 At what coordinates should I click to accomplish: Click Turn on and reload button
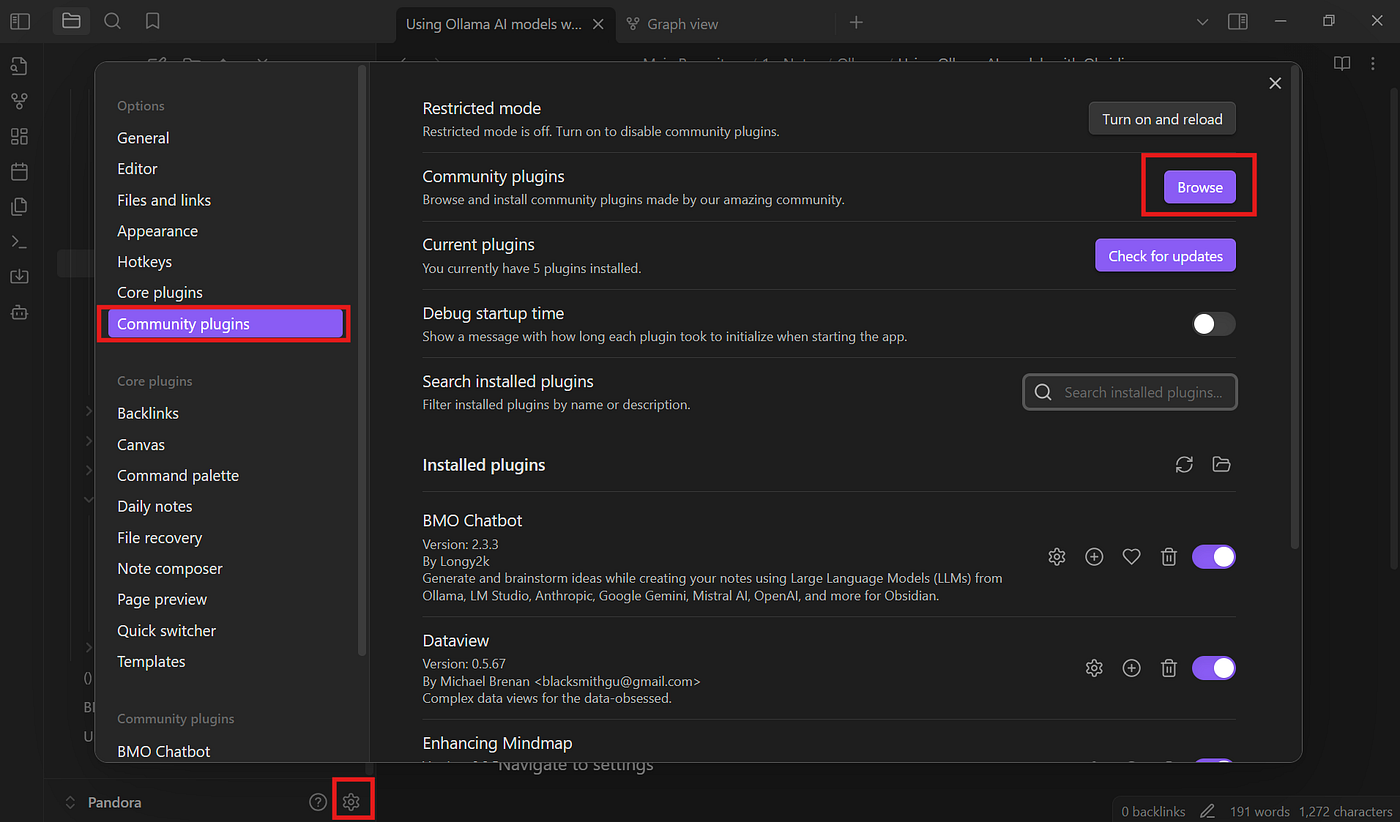pyautogui.click(x=1162, y=119)
